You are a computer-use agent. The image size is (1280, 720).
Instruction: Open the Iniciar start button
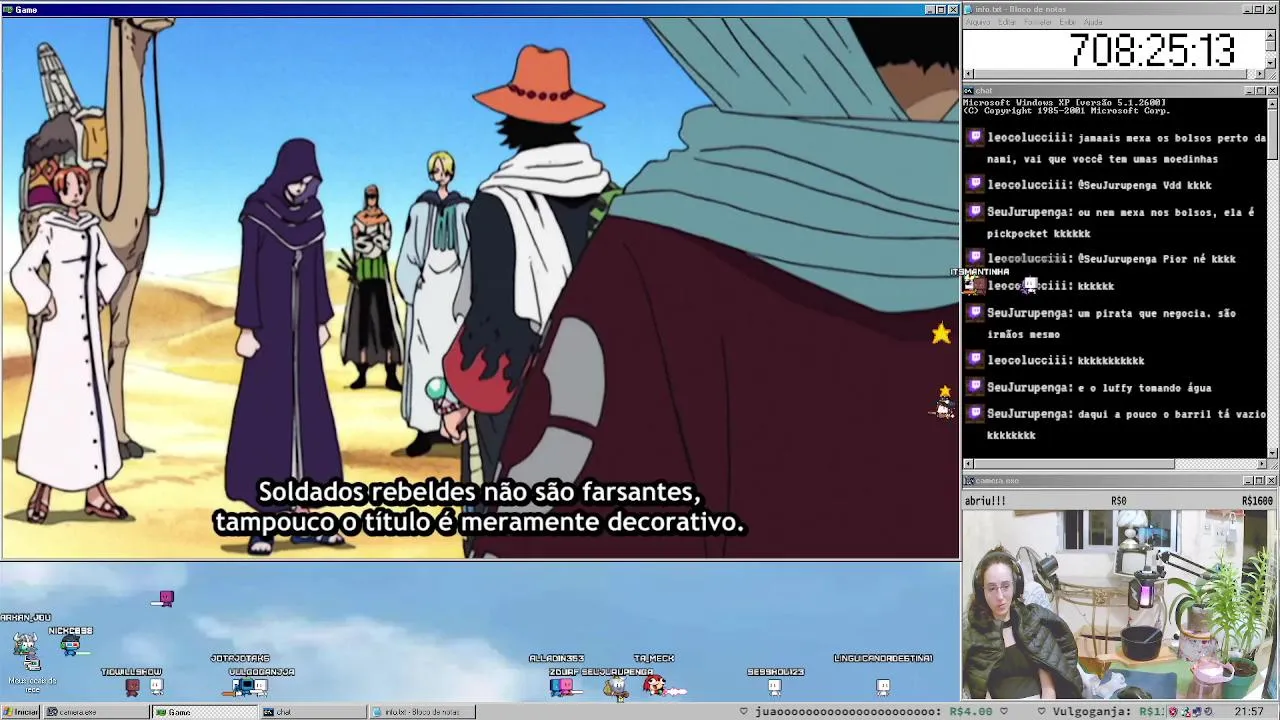(x=20, y=712)
